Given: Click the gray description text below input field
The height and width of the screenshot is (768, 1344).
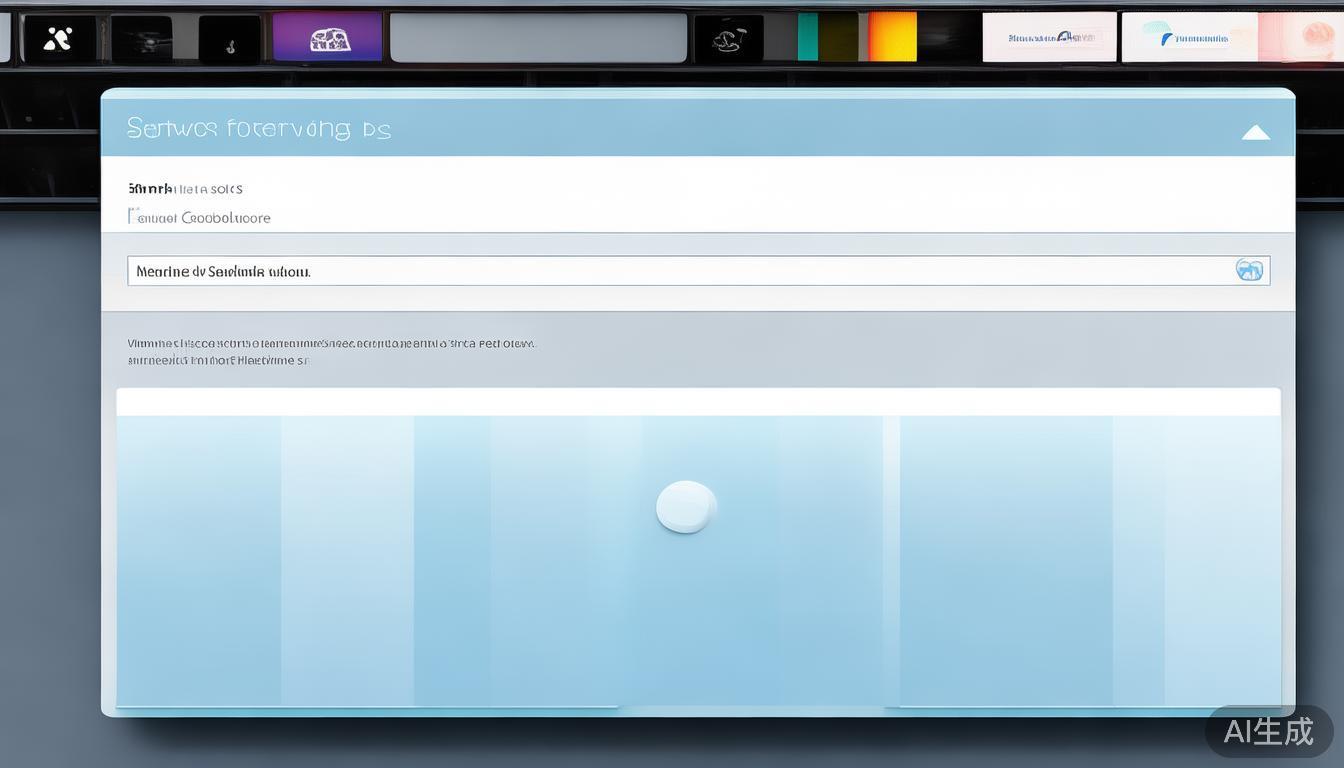Looking at the screenshot, I should pyautogui.click(x=330, y=351).
